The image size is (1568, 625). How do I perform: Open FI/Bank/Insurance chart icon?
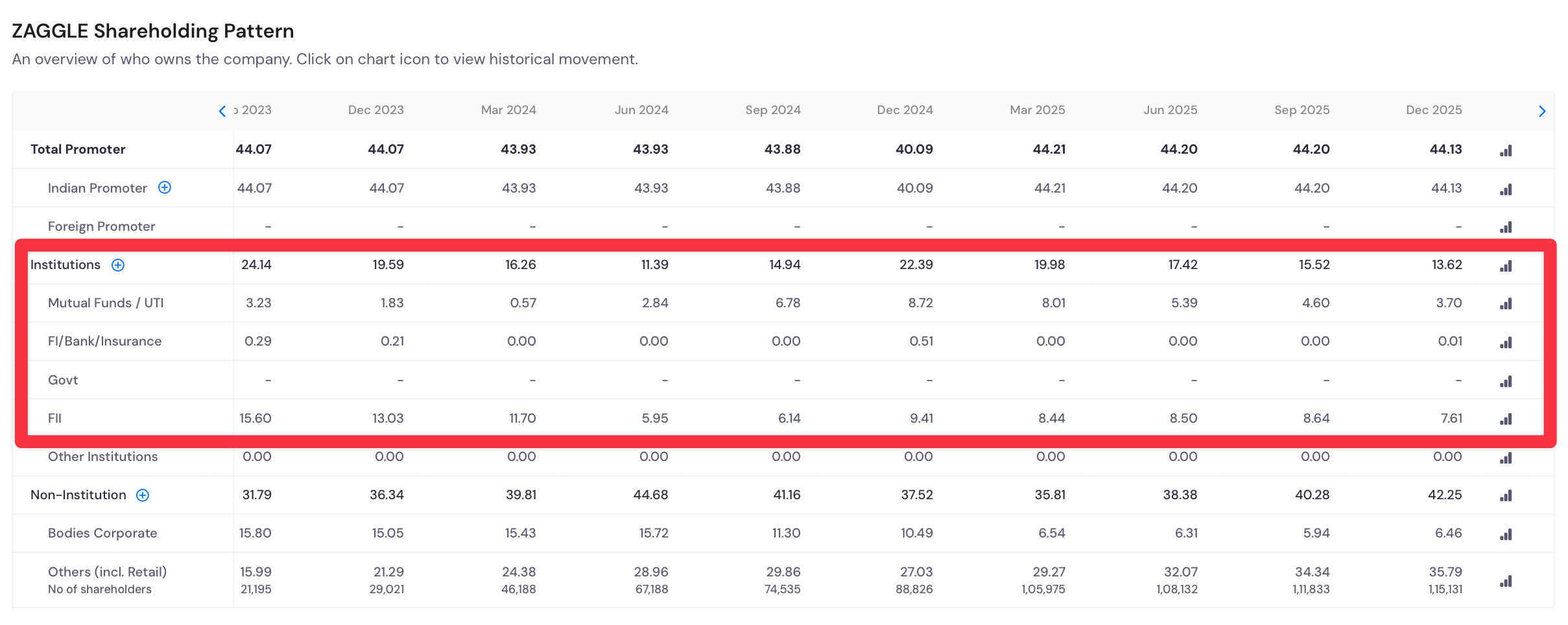coord(1506,342)
